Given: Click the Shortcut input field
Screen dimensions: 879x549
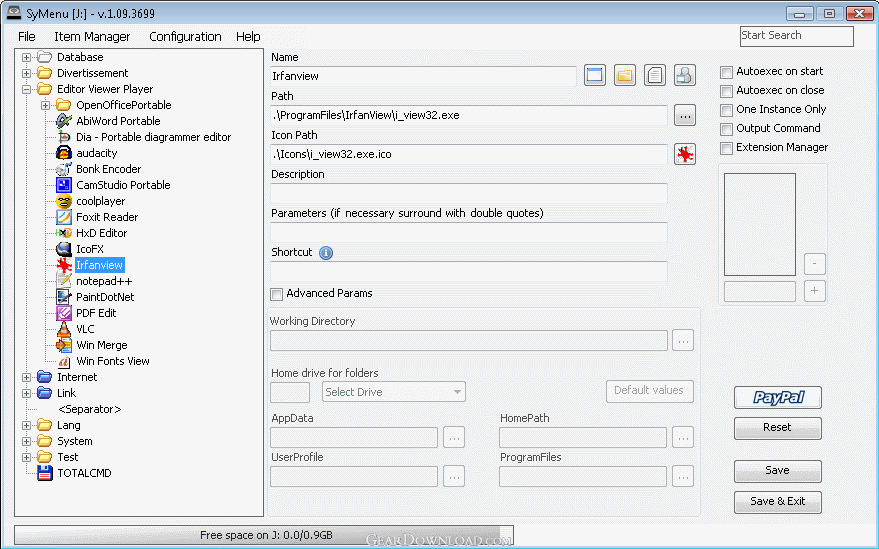Looking at the screenshot, I should click(x=469, y=271).
